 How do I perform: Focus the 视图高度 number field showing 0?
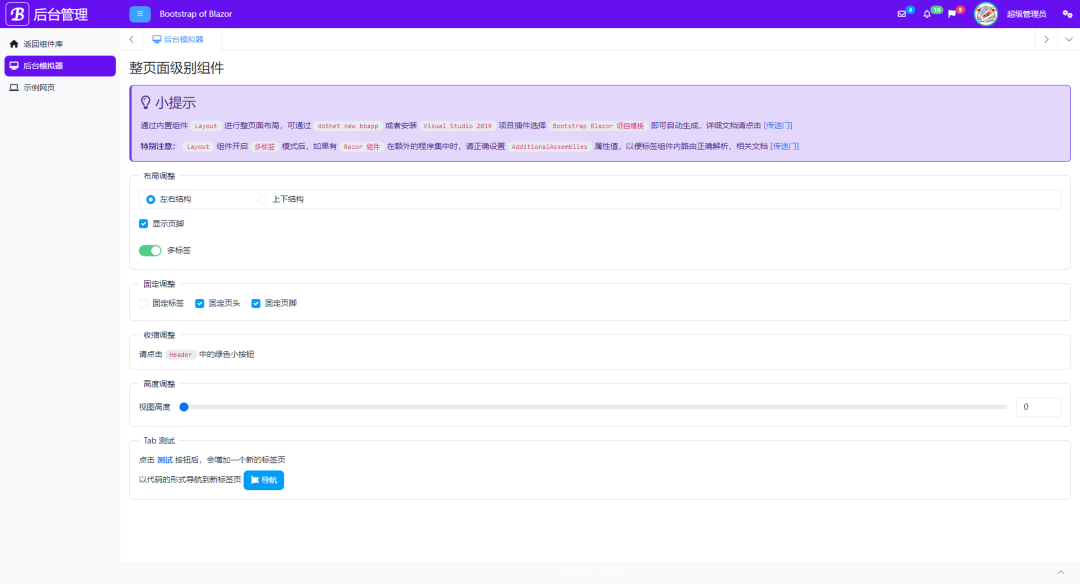coord(1039,407)
